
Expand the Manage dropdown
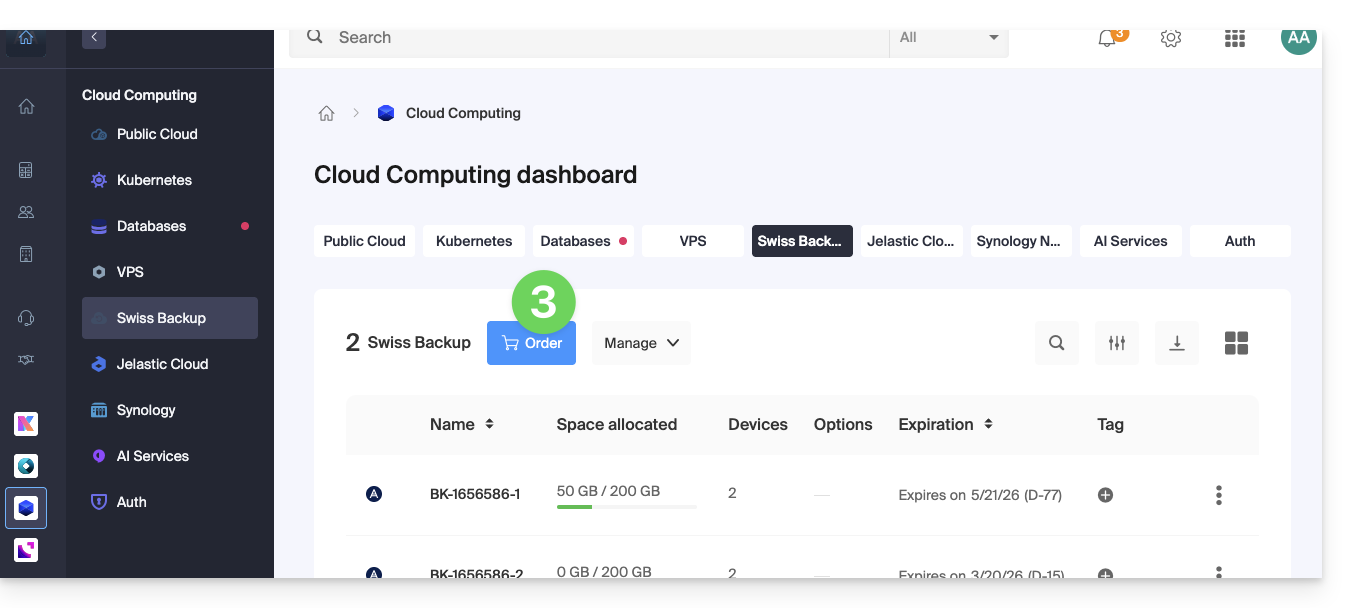(641, 343)
